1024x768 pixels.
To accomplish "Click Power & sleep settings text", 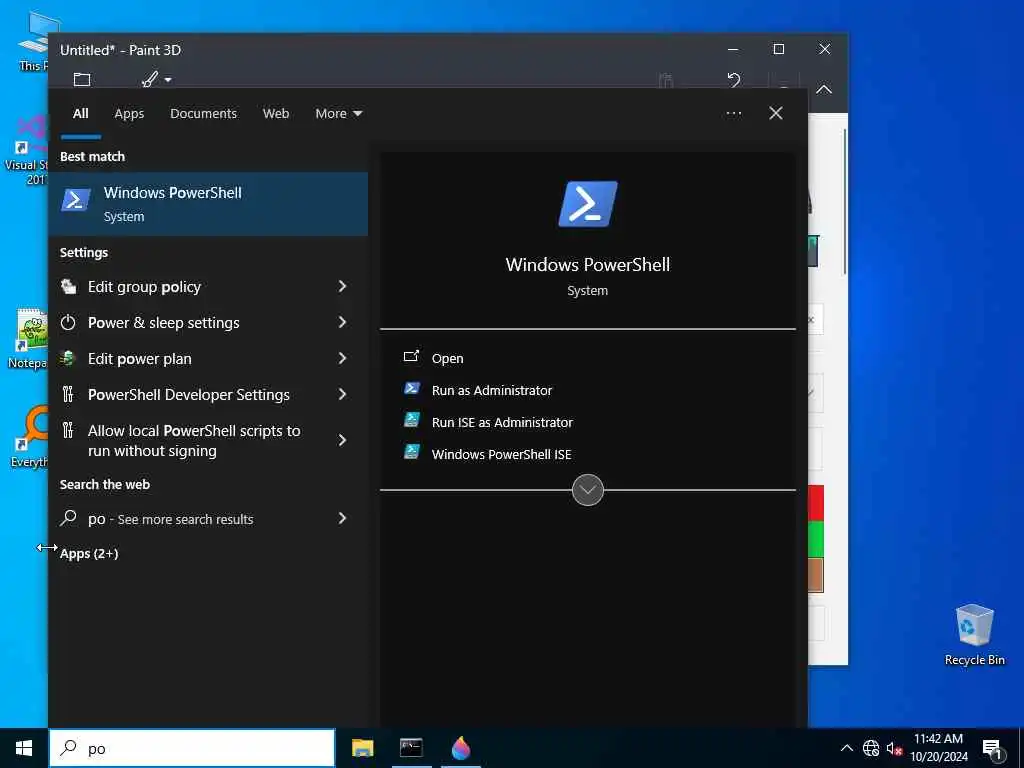I will click(x=164, y=323).
